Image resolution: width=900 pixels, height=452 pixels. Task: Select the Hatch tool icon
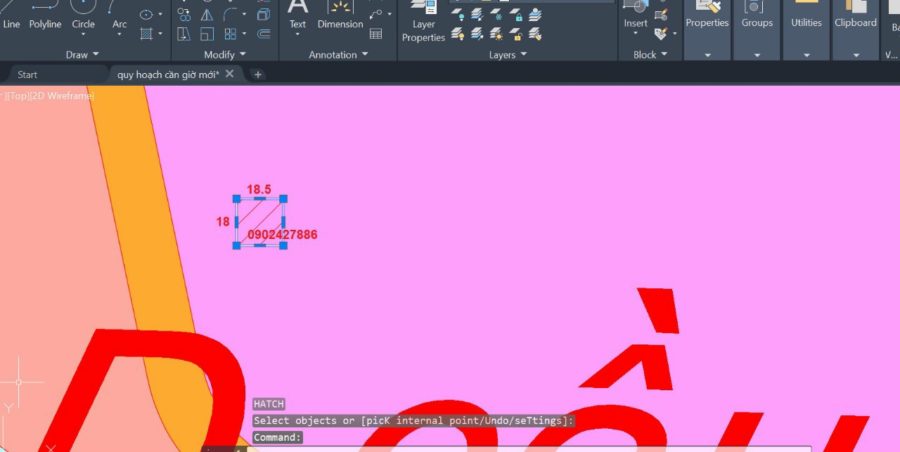[146, 34]
